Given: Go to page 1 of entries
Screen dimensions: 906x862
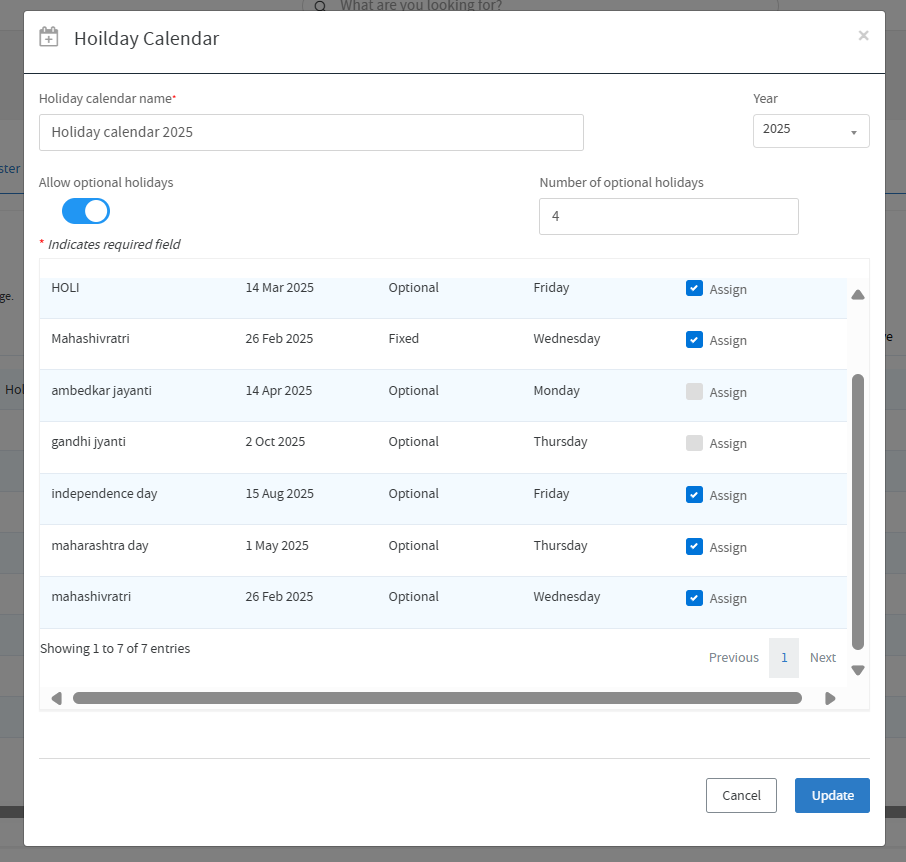Looking at the screenshot, I should [784, 658].
